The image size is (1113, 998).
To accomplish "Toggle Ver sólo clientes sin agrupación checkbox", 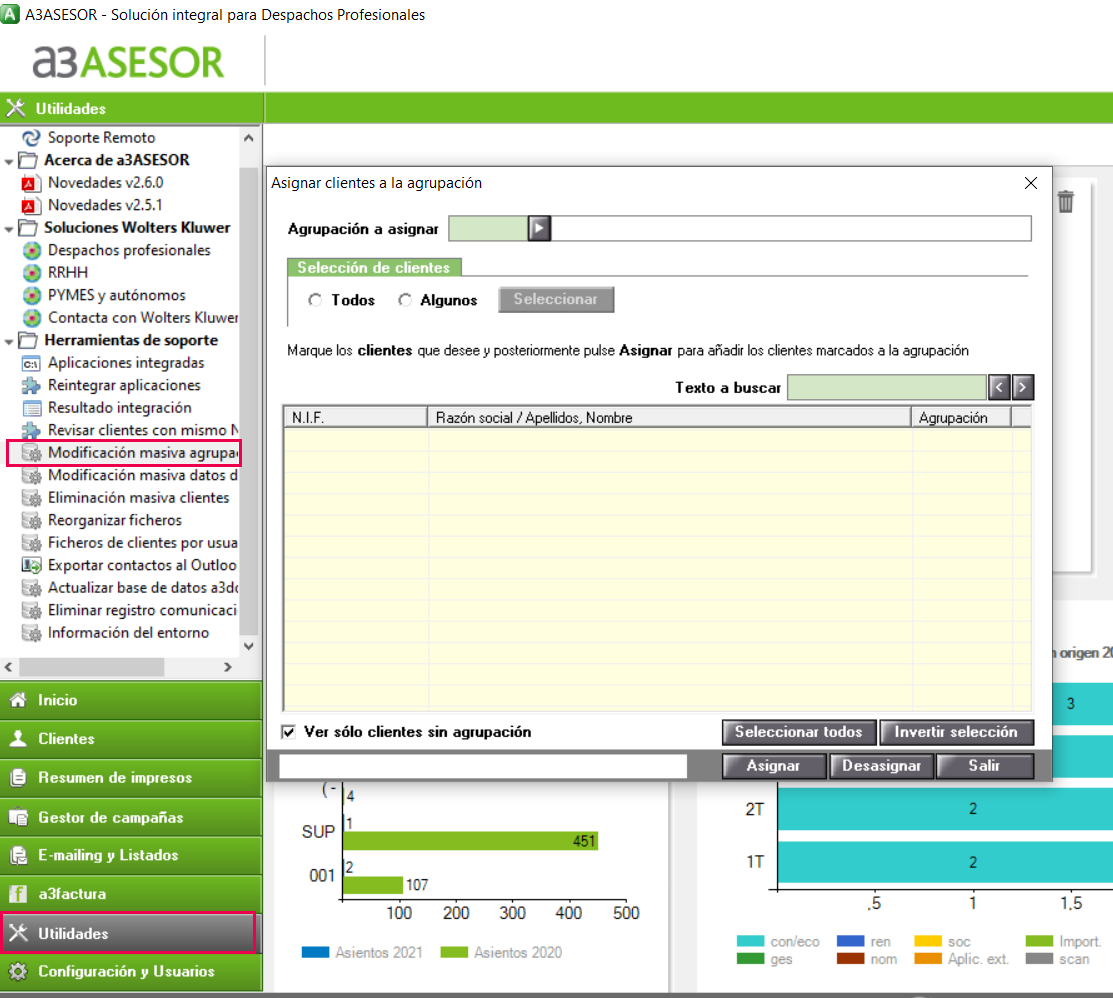I will 288,732.
